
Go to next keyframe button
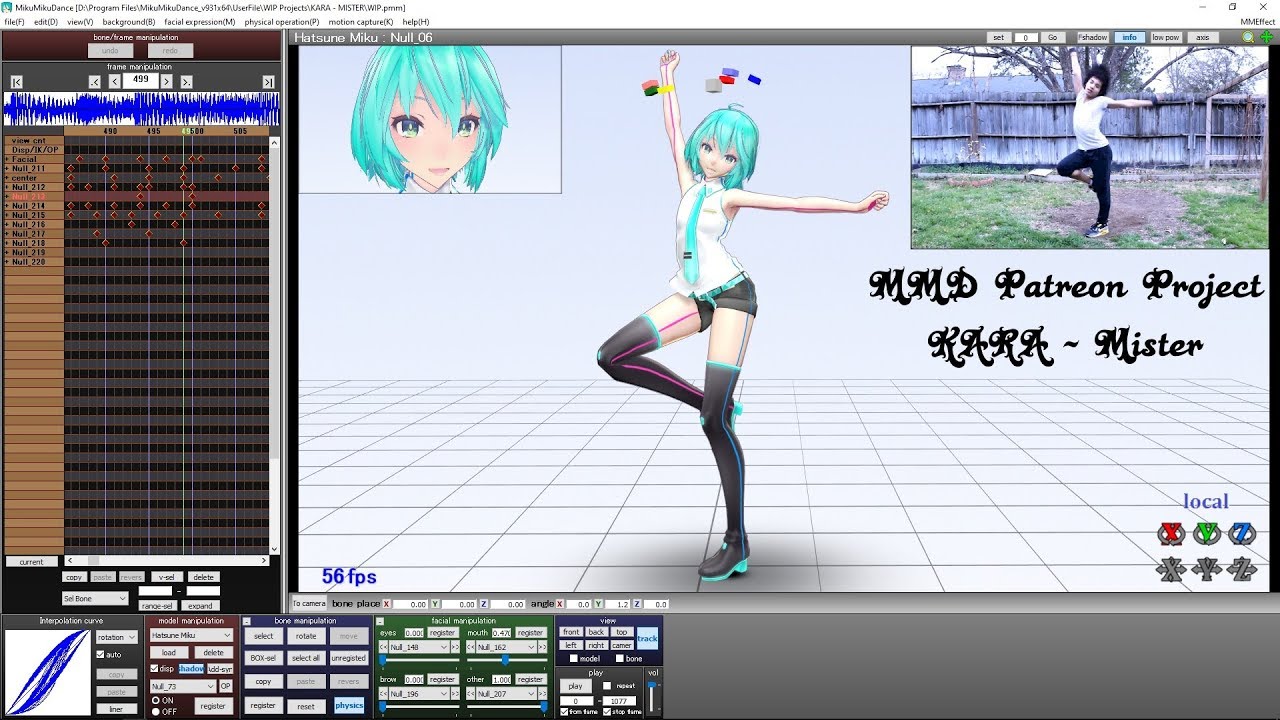pyautogui.click(x=187, y=81)
